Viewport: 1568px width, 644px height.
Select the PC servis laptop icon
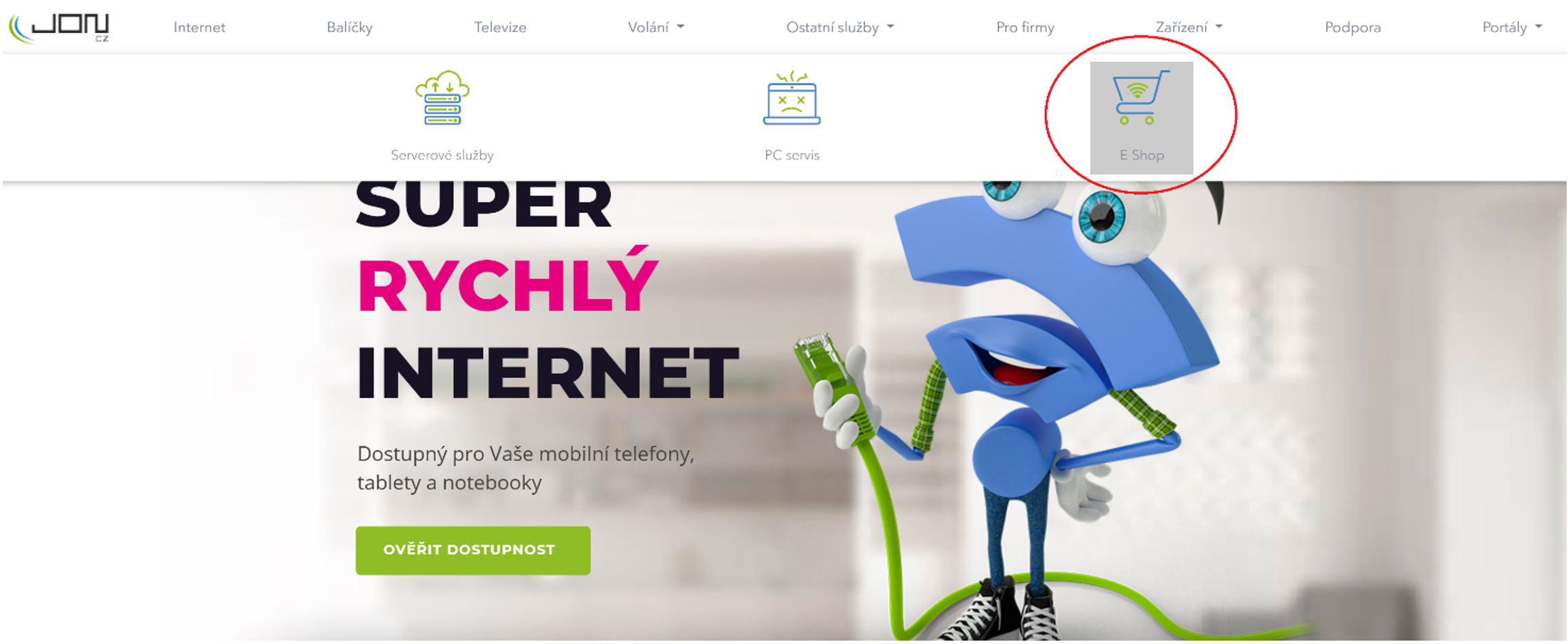[x=792, y=98]
